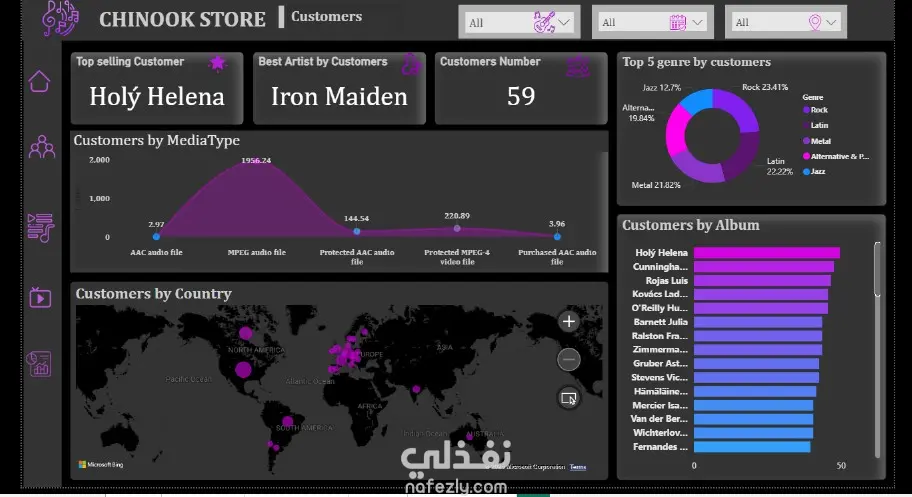Viewport: 912px width, 497px height.
Task: Click the 1956.24 MPEG audio file peak label
Action: [x=256, y=160]
